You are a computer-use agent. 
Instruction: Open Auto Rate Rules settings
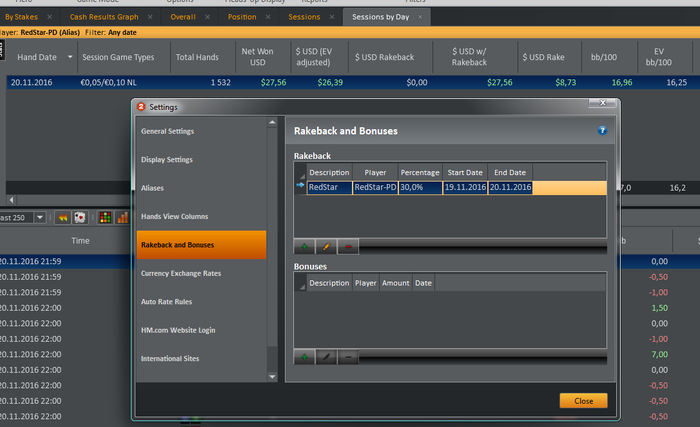pos(202,302)
